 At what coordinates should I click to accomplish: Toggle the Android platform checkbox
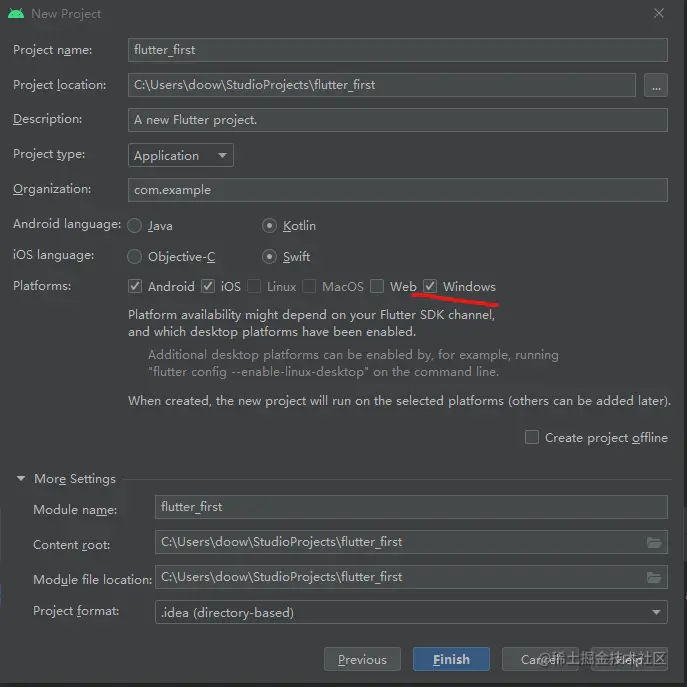point(135,287)
